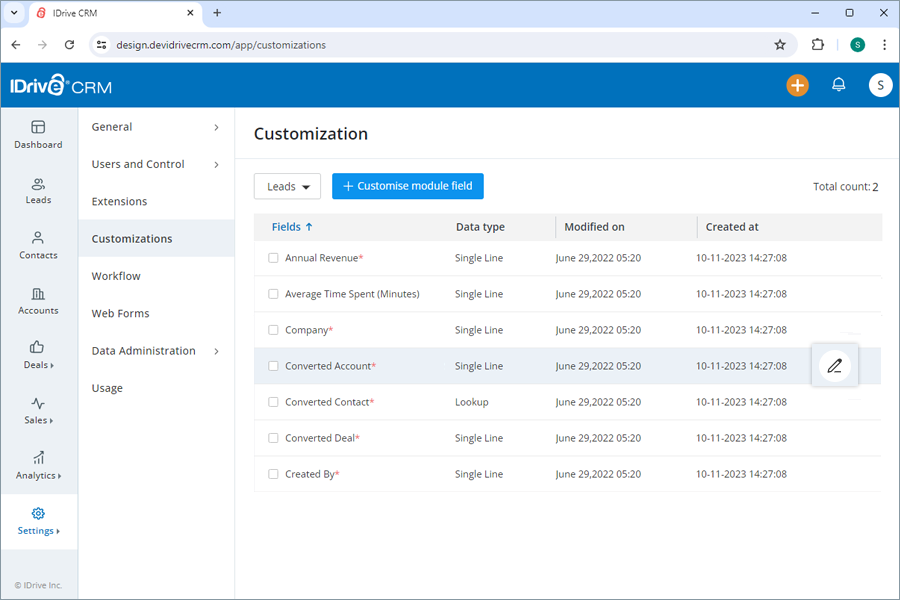
Task: Expand the Data Administration menu
Action: click(x=156, y=351)
